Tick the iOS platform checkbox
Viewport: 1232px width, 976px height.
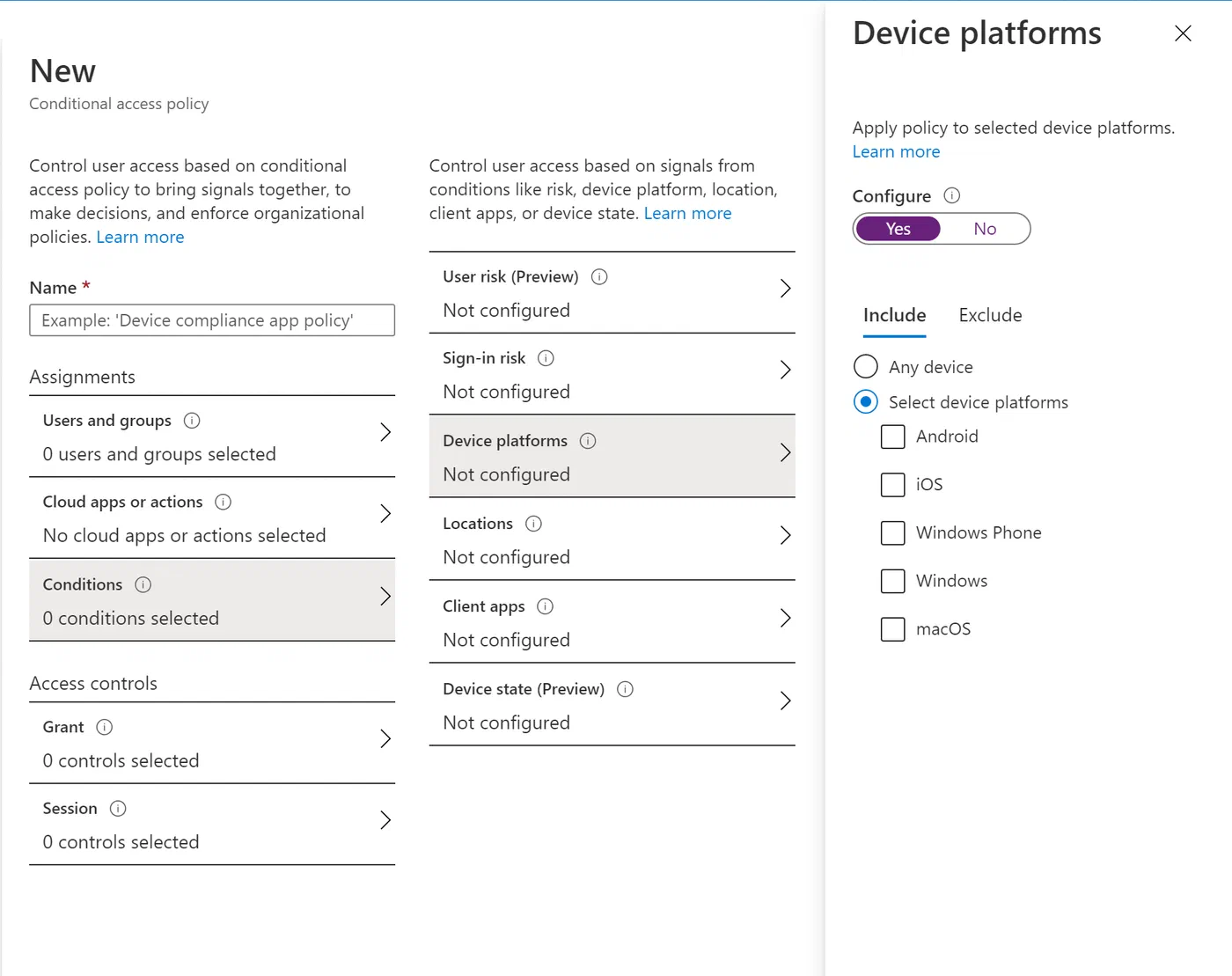(893, 485)
